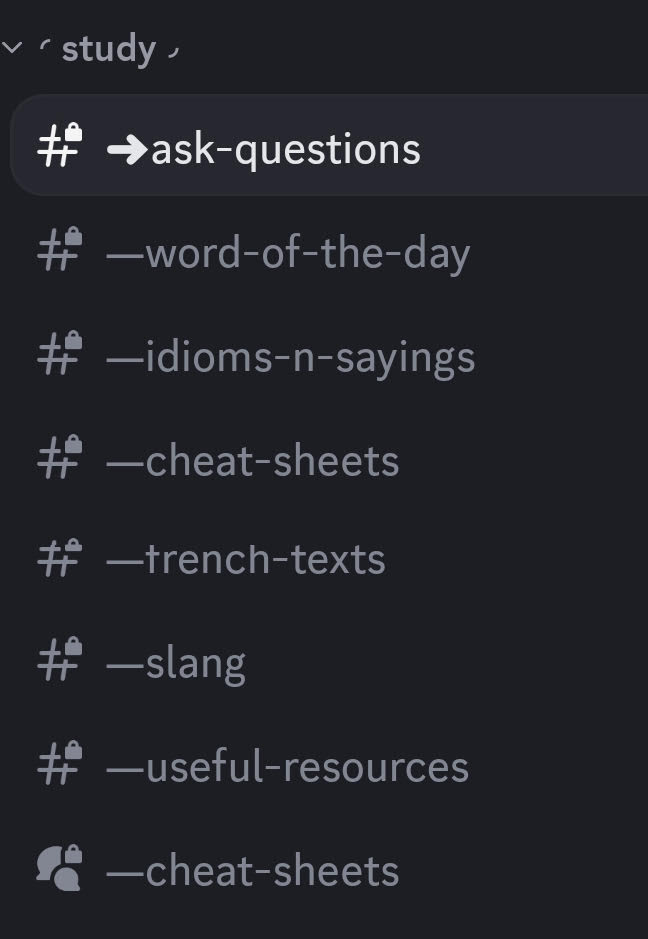The image size is (648, 939).
Task: Click the forum icon beside the bottom cheat-sheets channel
Action: coord(59,869)
